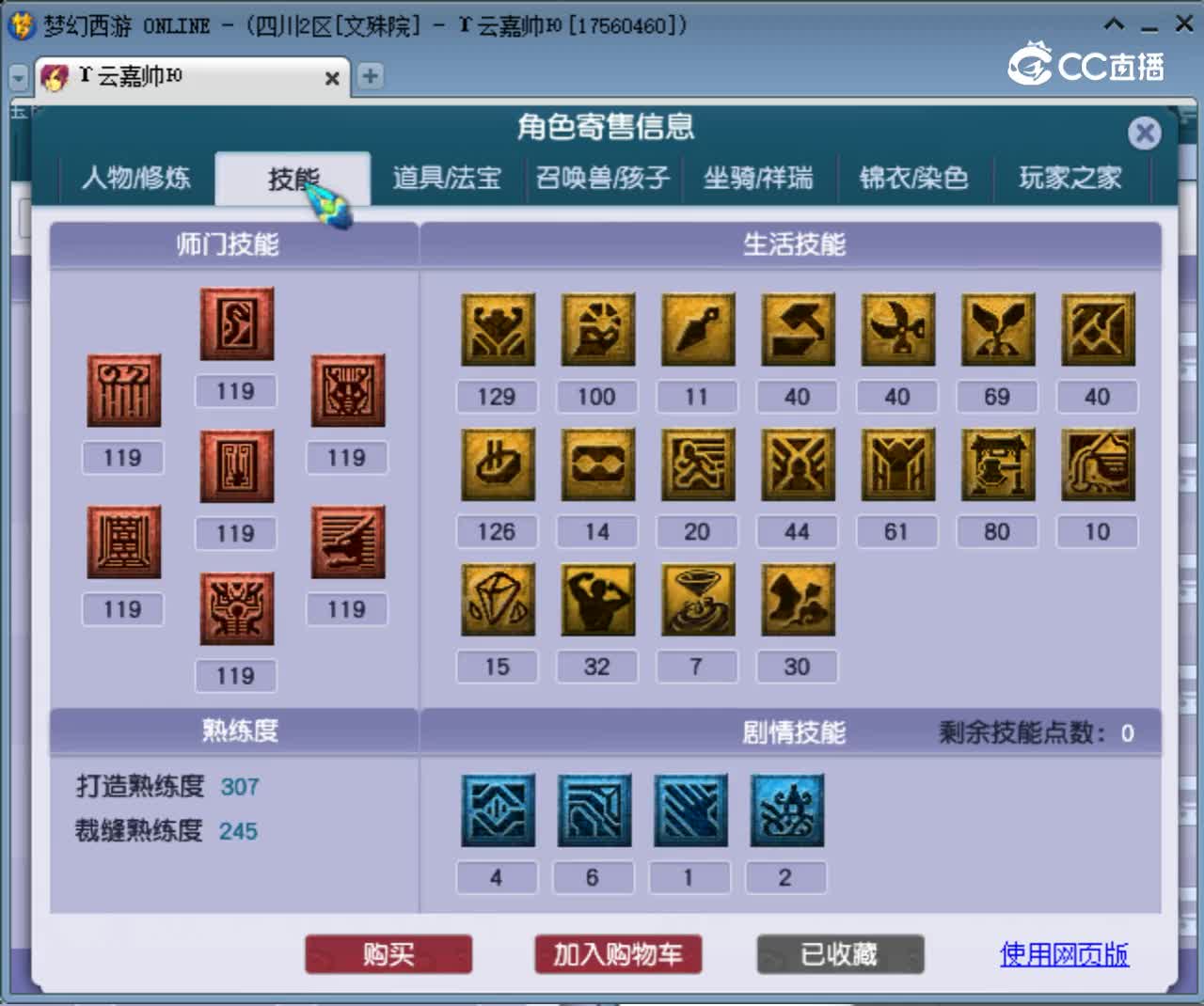
Task: Click the top center red sect skill icon
Action: pyautogui.click(x=236, y=324)
